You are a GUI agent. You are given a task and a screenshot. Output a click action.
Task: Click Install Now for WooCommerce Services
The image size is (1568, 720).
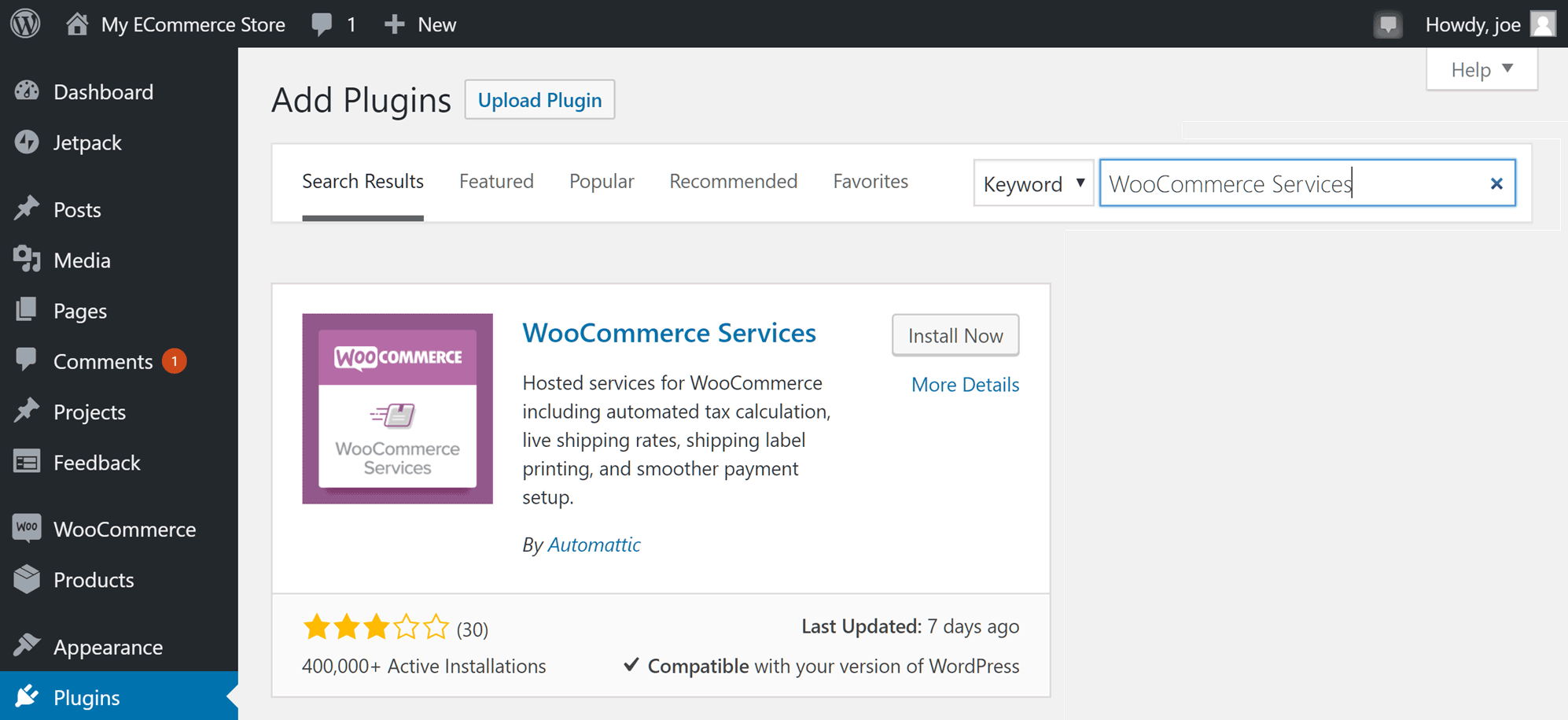click(955, 335)
